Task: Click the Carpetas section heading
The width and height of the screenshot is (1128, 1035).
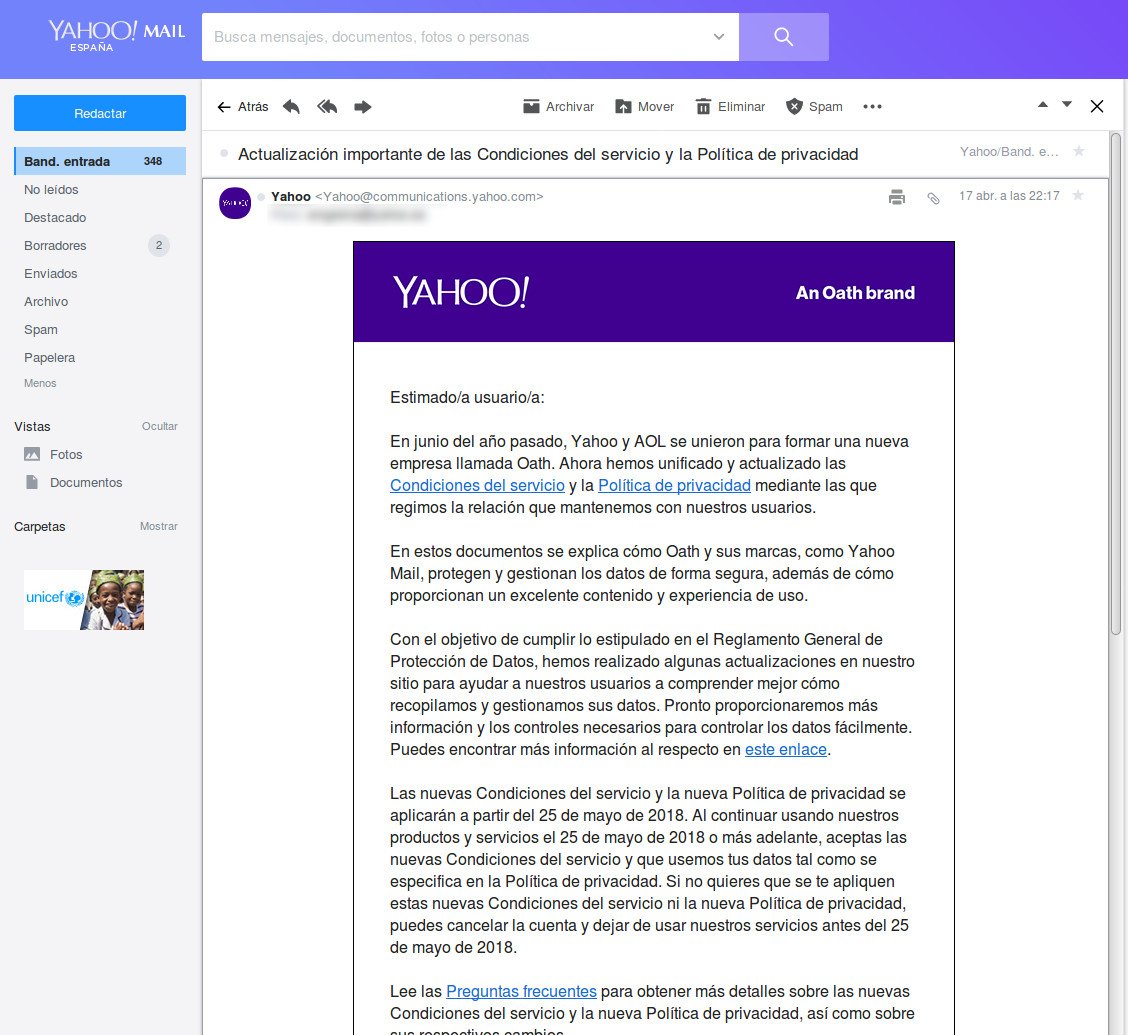Action: (40, 526)
